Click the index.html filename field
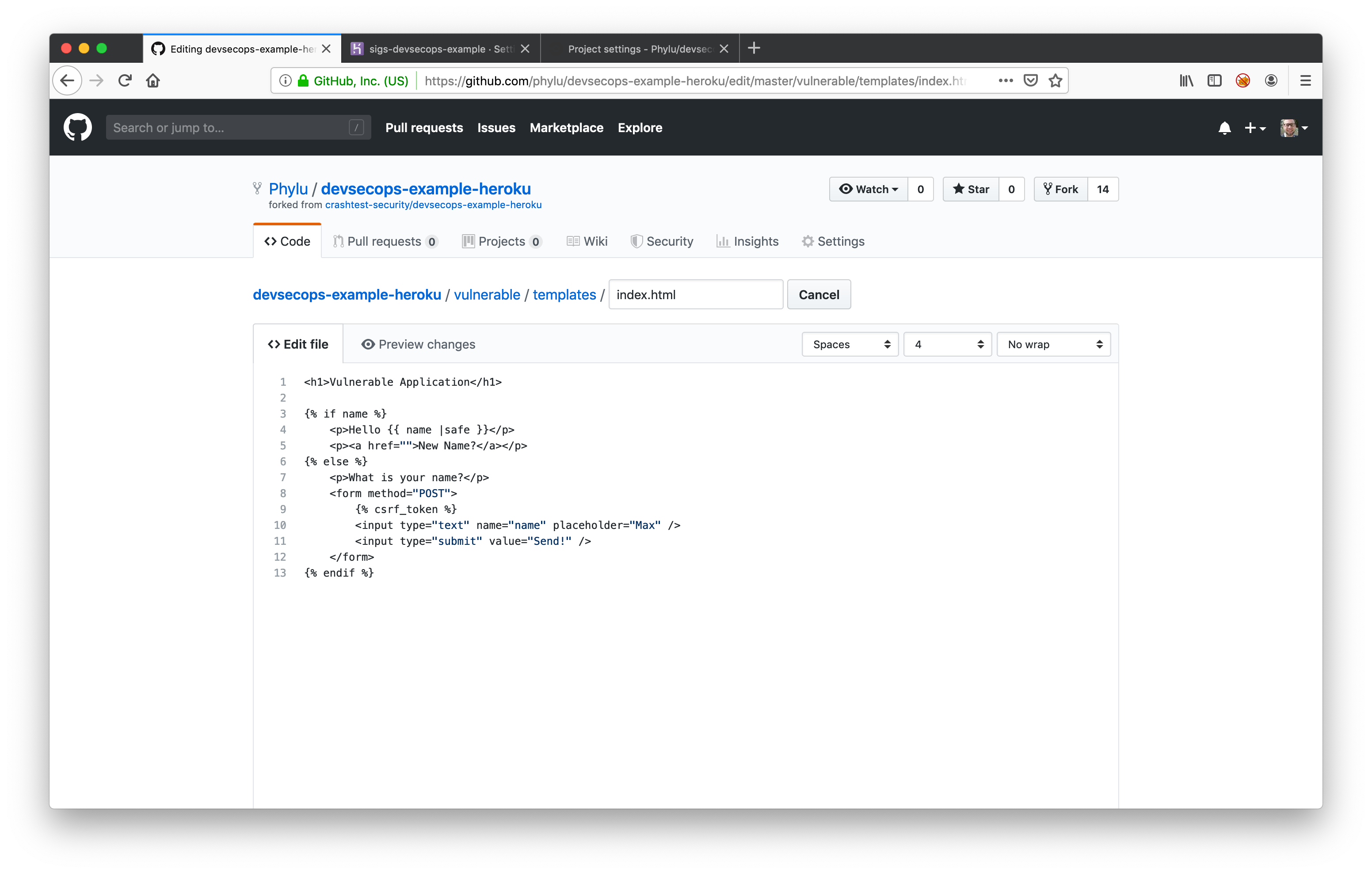Viewport: 1372px width, 874px height. pyautogui.click(x=695, y=295)
